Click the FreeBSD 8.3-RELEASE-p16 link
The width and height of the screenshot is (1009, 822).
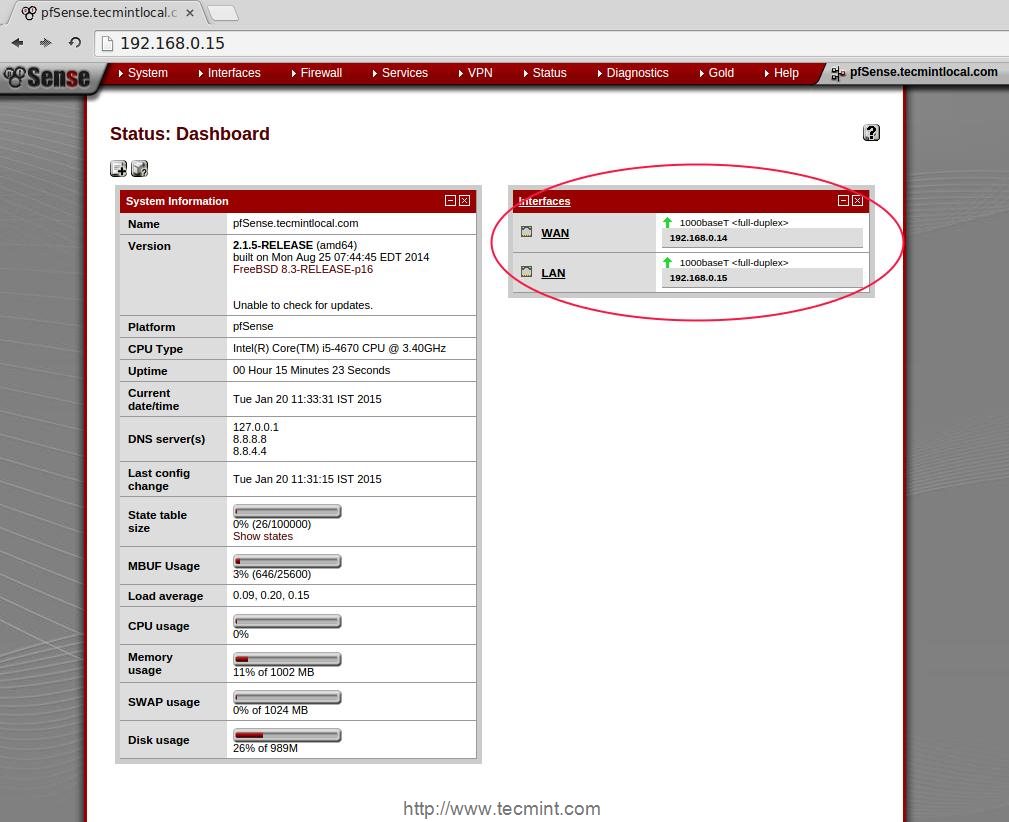tap(302, 269)
